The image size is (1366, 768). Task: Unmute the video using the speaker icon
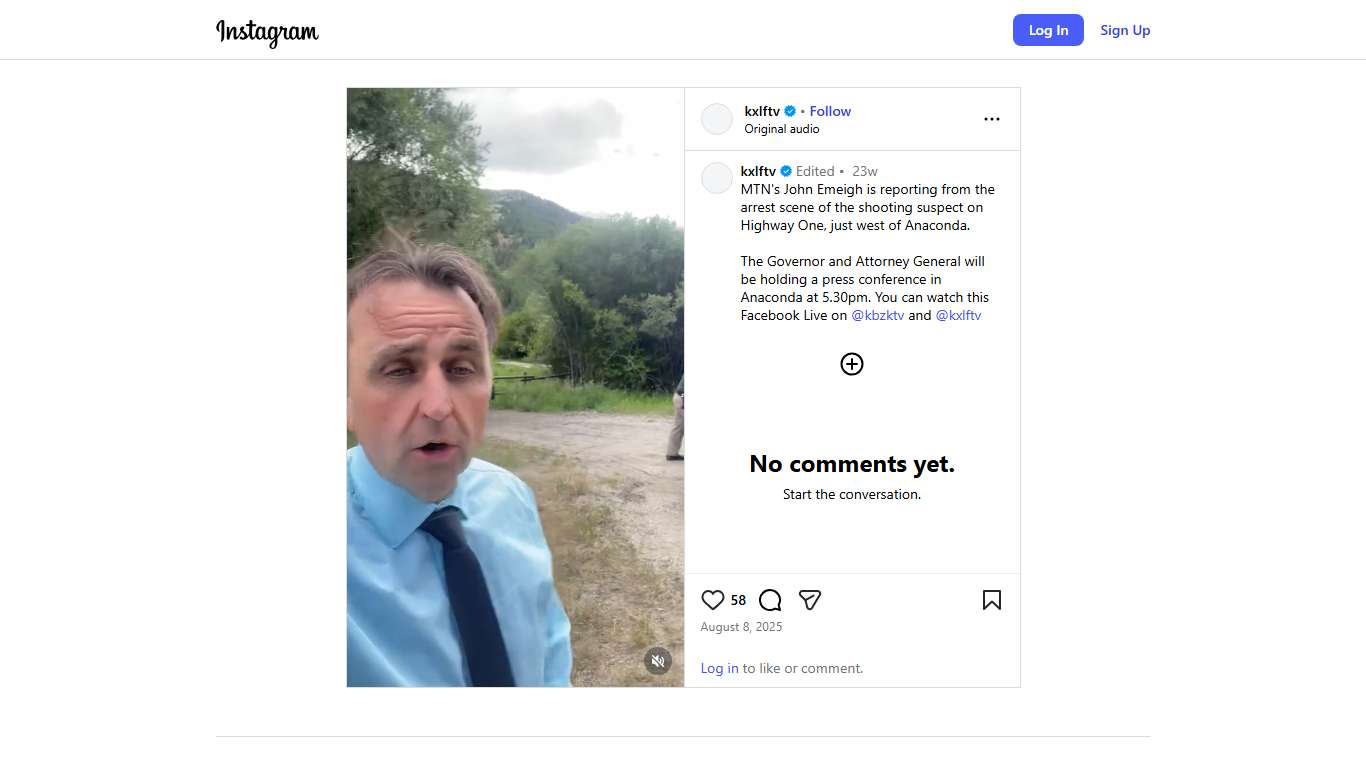pos(657,661)
